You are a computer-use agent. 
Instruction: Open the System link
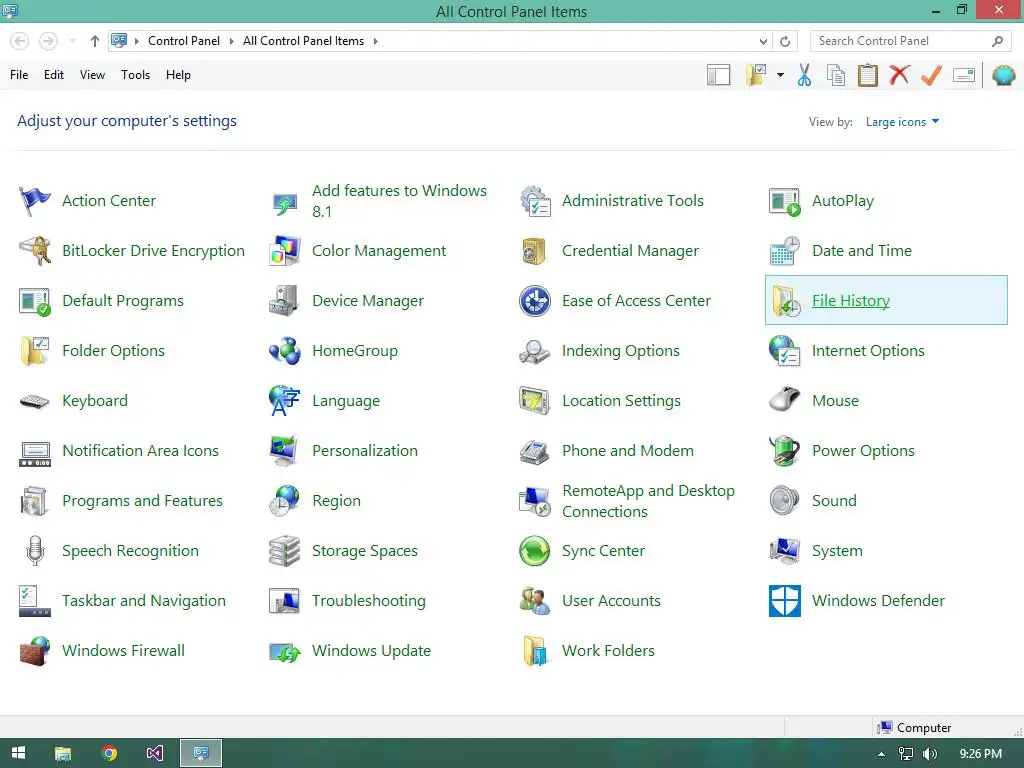coord(837,551)
